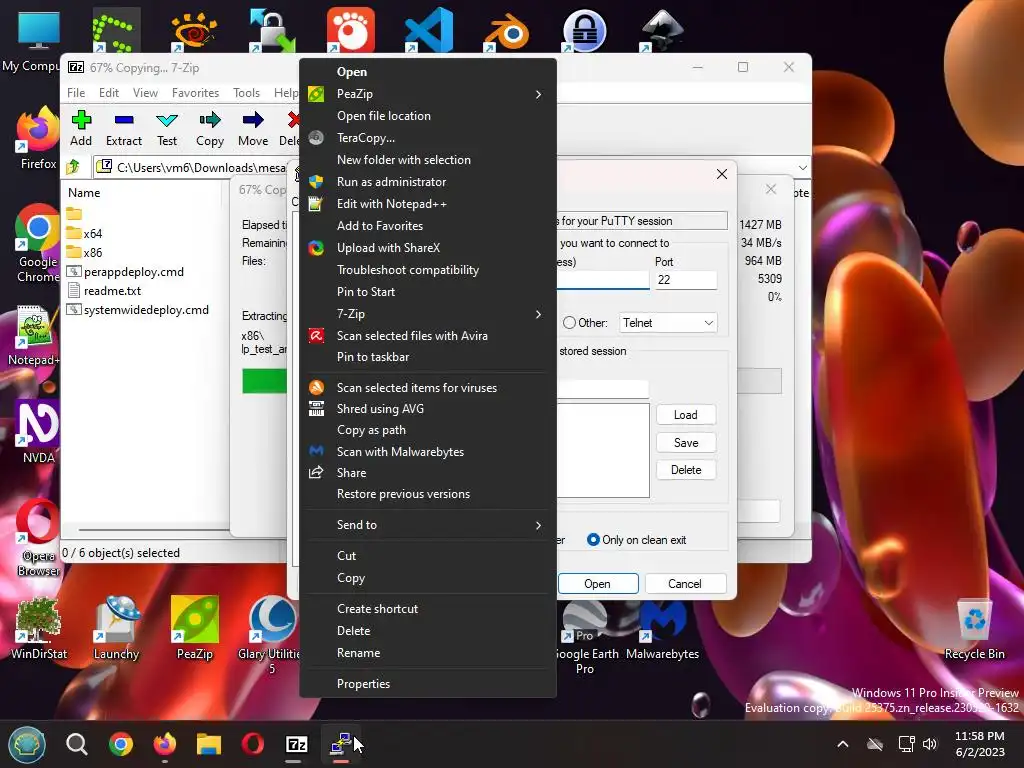Open the Opera Browser desktop shortcut
Image resolution: width=1024 pixels, height=768 pixels.
[38, 537]
